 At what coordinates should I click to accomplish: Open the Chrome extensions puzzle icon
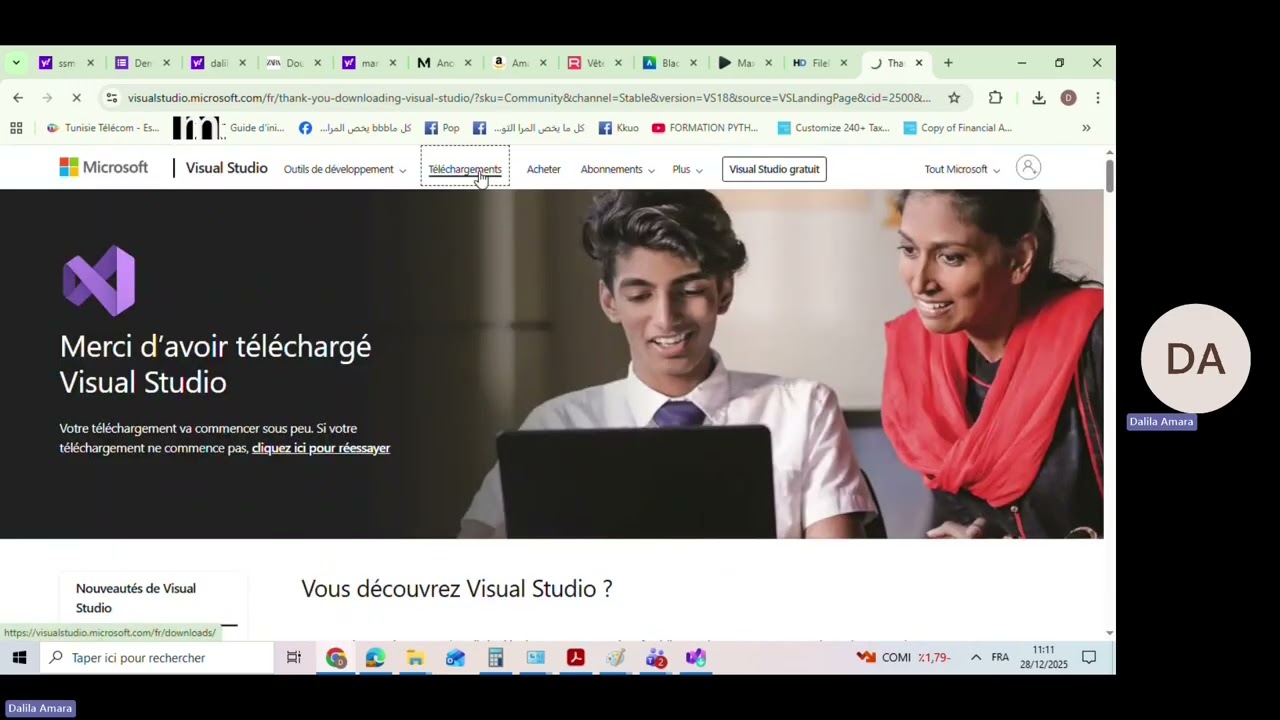tap(995, 98)
